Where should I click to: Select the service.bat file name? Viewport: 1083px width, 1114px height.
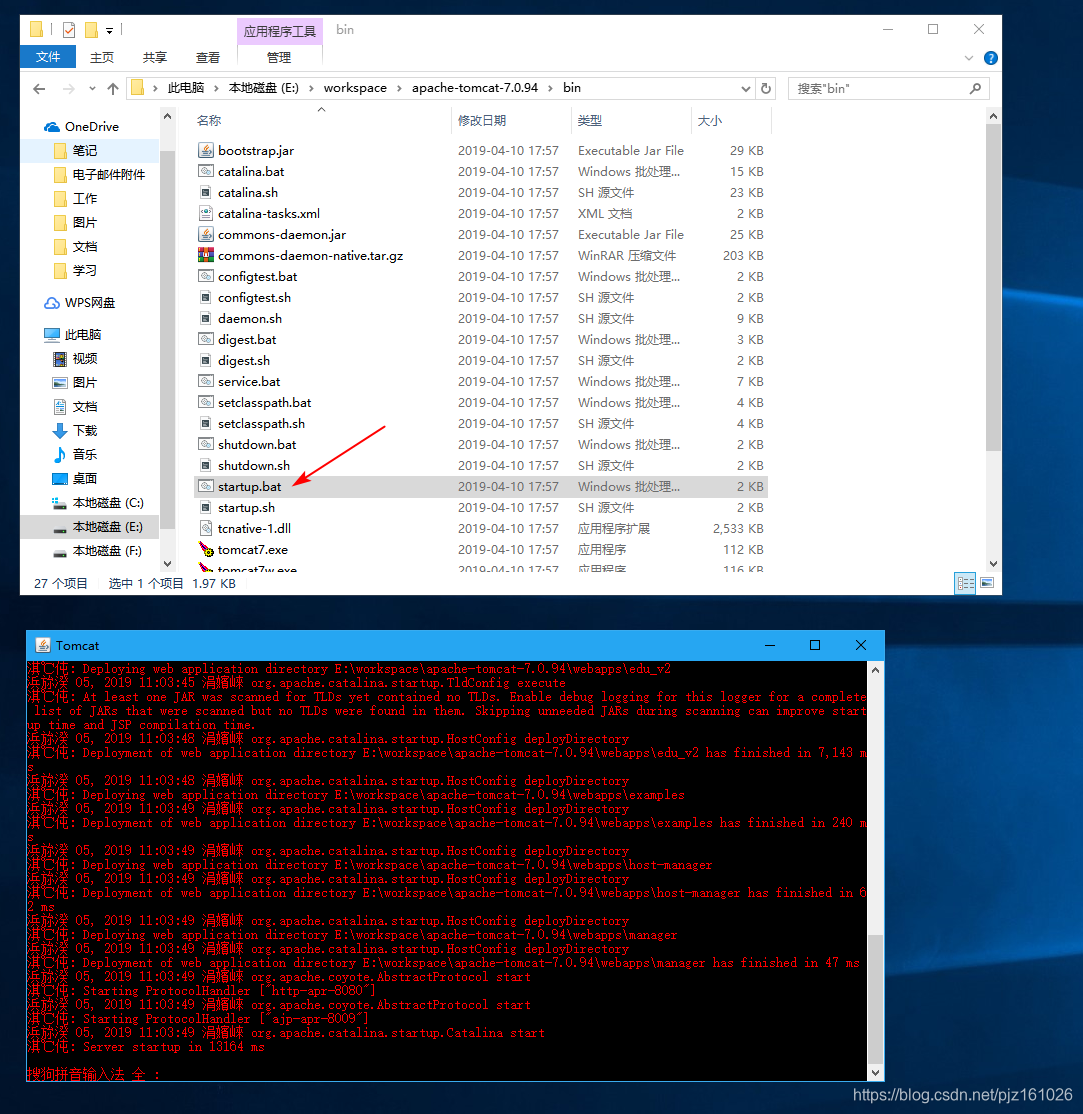pyautogui.click(x=249, y=382)
